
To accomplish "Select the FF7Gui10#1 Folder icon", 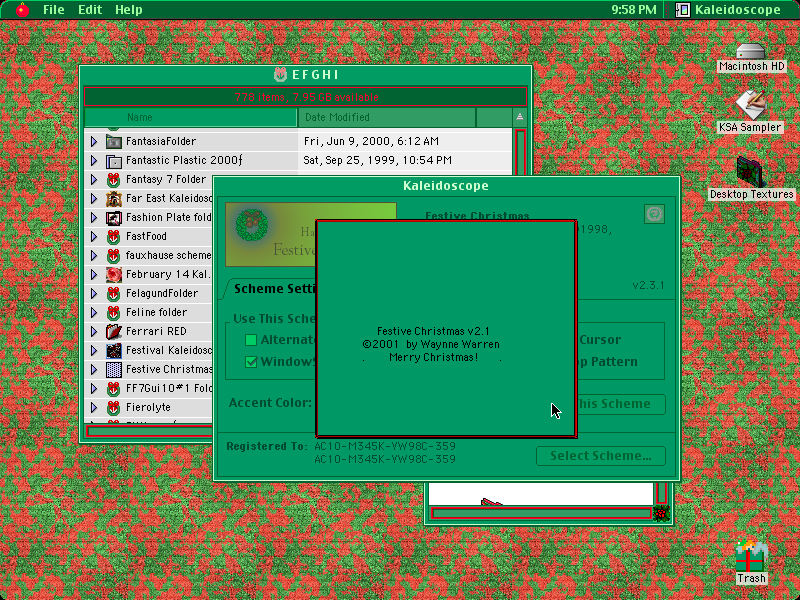I will tap(113, 388).
